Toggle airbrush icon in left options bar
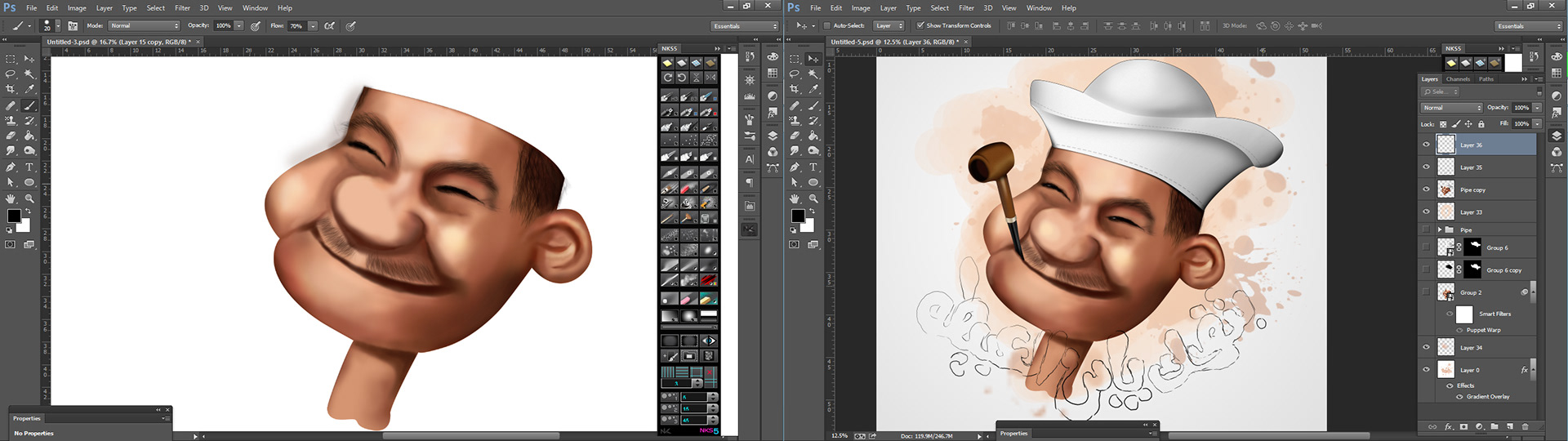1568x441 pixels. tap(330, 26)
